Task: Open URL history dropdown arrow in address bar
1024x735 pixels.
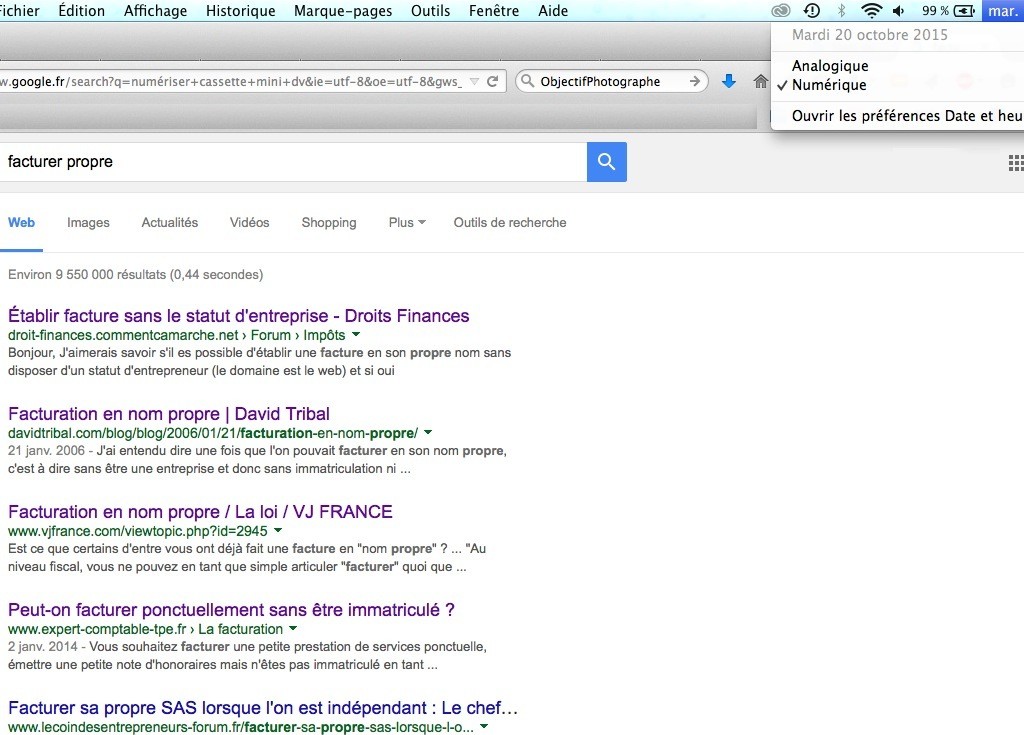Action: click(474, 82)
